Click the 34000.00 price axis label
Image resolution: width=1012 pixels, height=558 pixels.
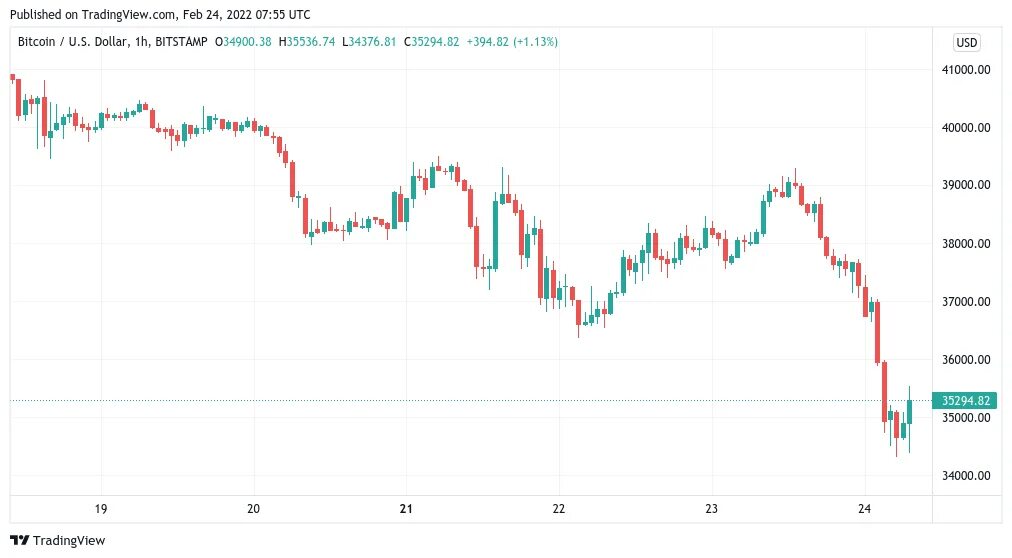966,475
